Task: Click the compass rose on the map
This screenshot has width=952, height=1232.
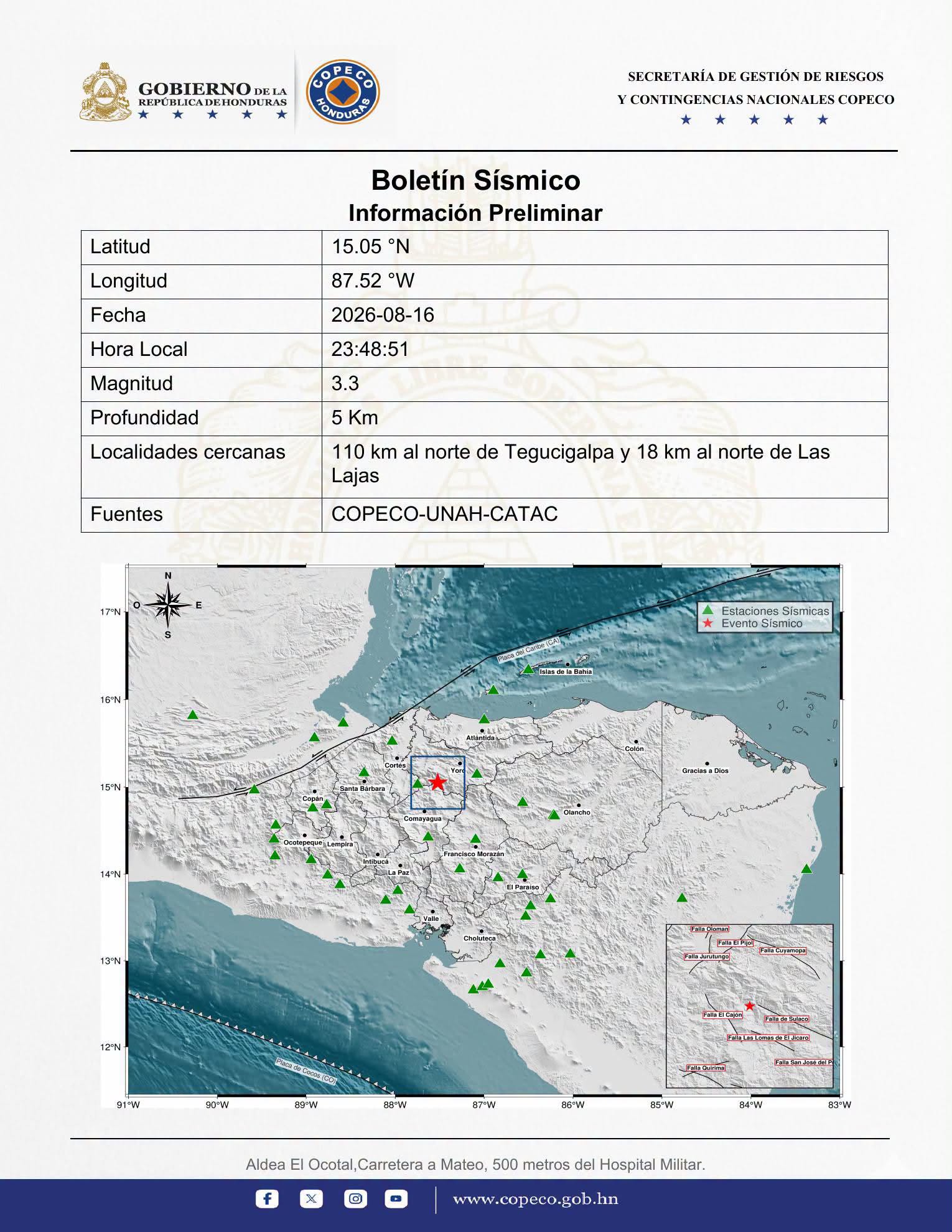Action: pos(167,605)
